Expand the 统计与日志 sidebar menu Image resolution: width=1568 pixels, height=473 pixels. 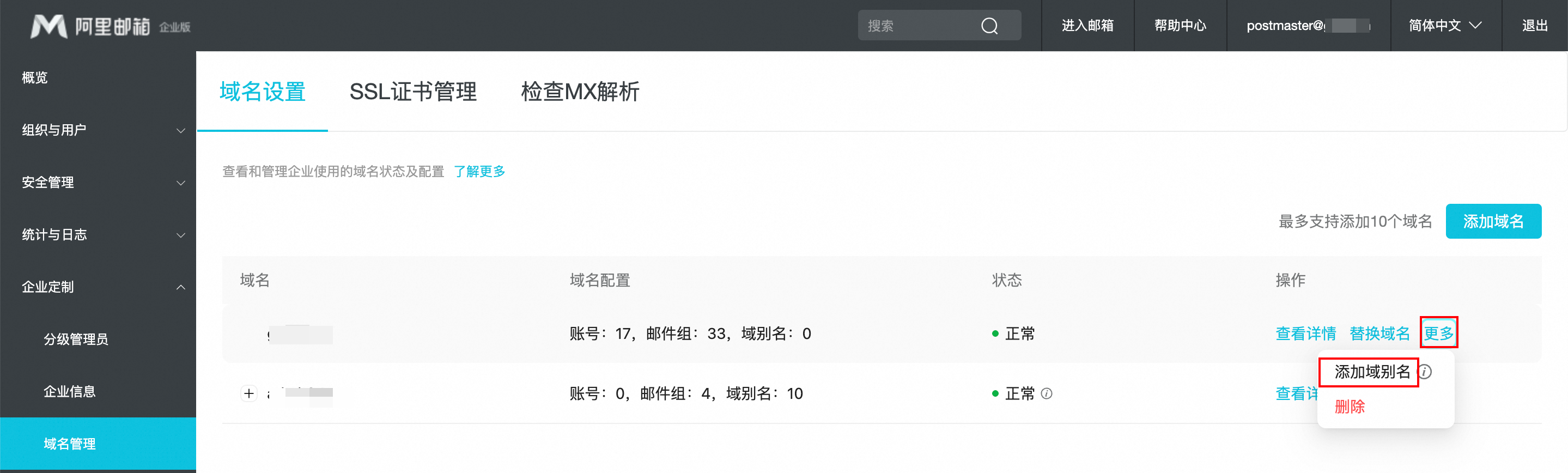tap(98, 235)
